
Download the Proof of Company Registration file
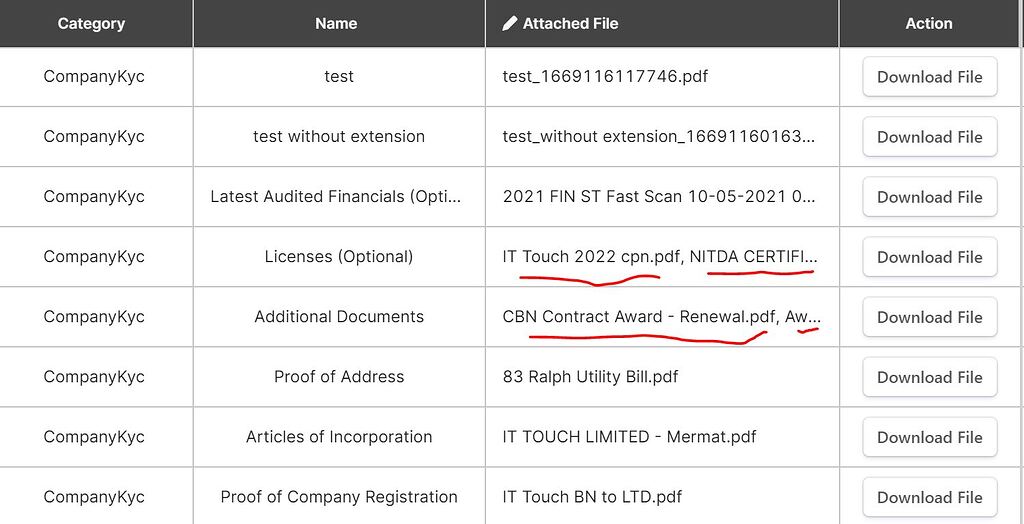click(x=929, y=497)
